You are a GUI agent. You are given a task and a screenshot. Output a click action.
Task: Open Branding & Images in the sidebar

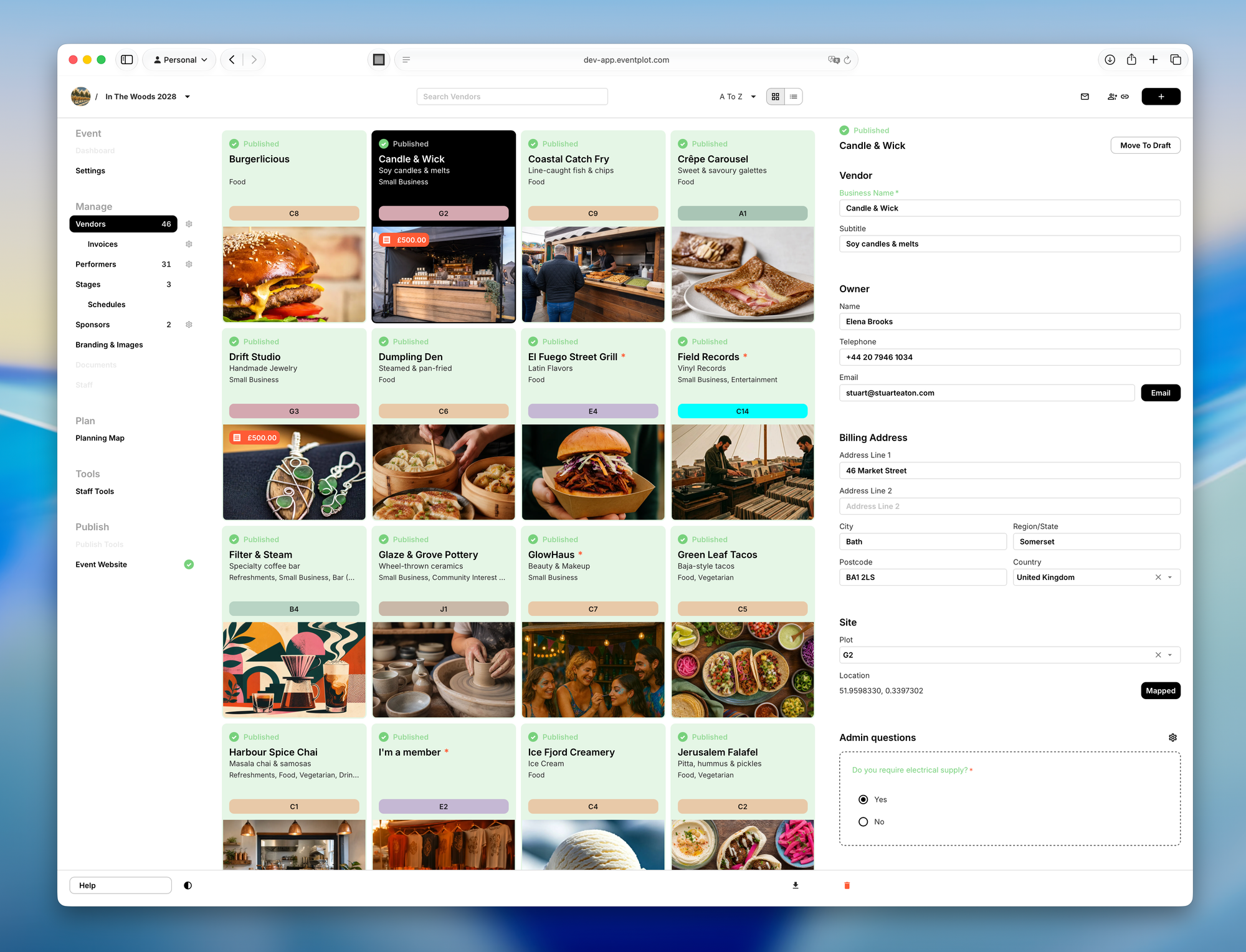point(109,345)
